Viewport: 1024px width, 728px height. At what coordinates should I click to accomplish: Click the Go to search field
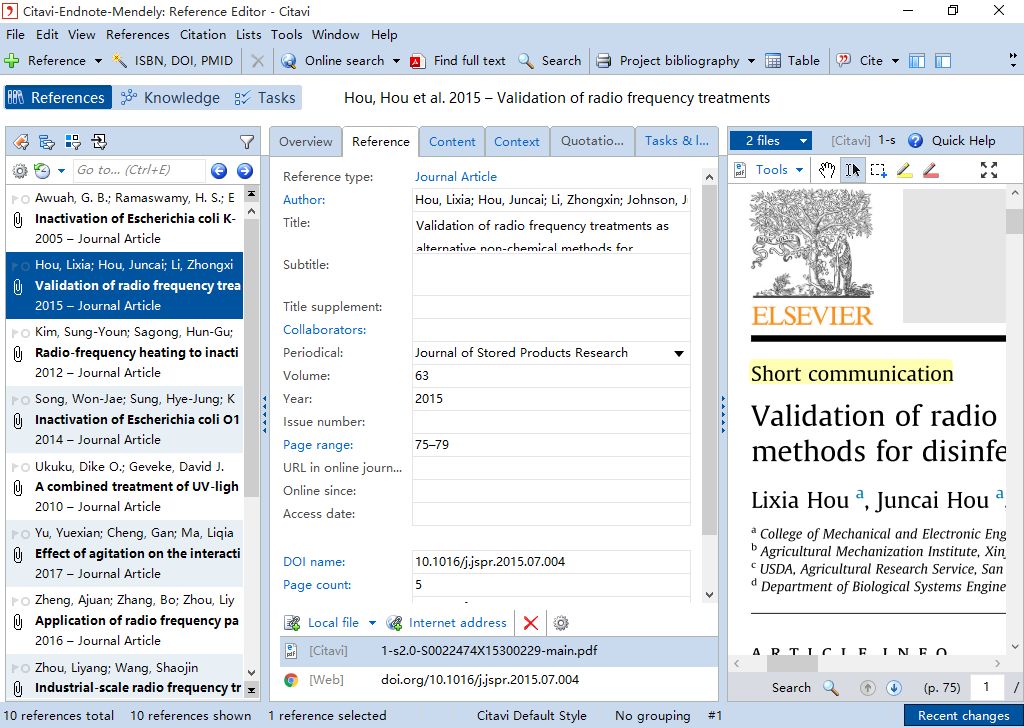click(138, 171)
